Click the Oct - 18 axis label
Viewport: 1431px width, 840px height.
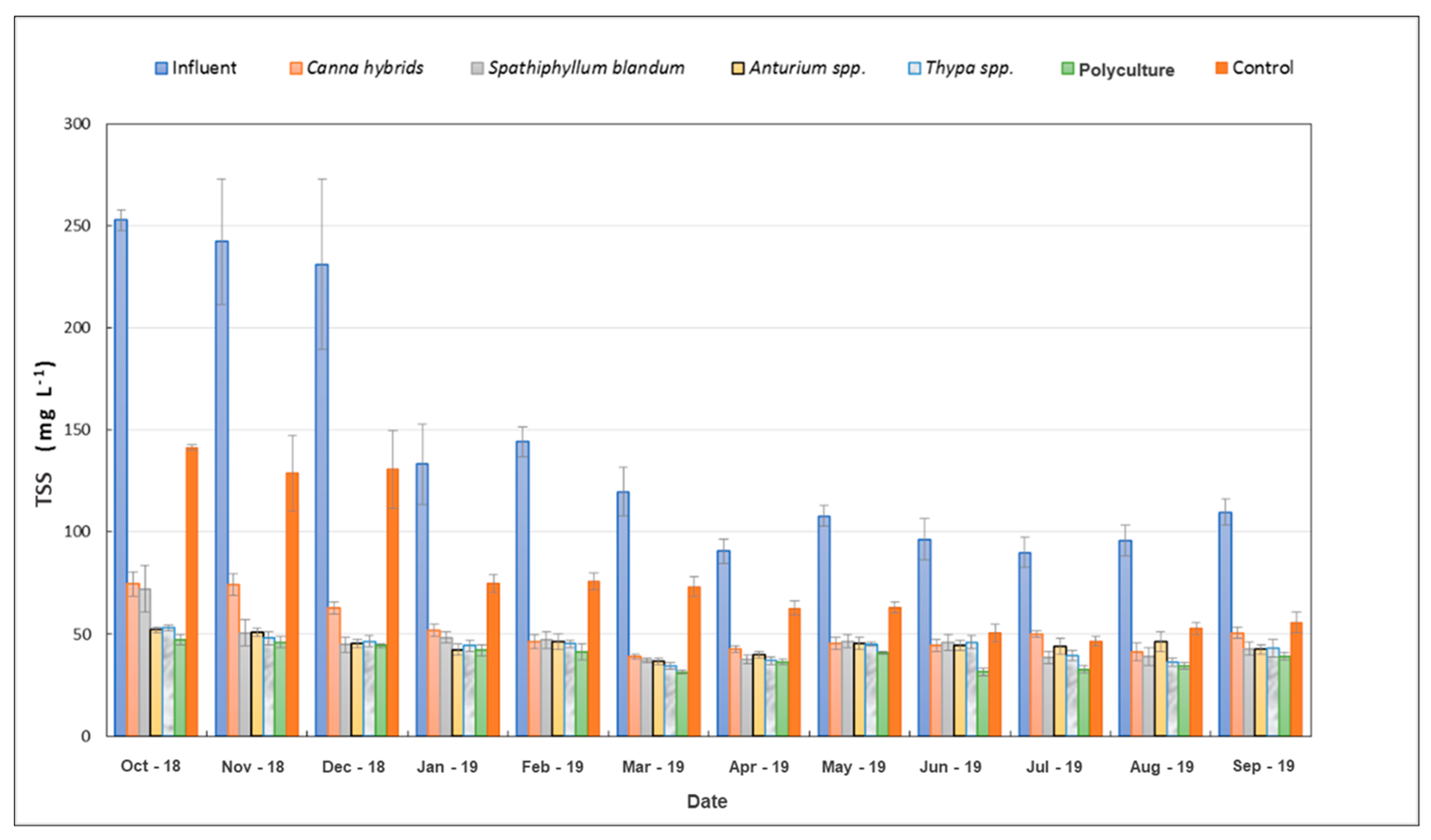pos(150,766)
